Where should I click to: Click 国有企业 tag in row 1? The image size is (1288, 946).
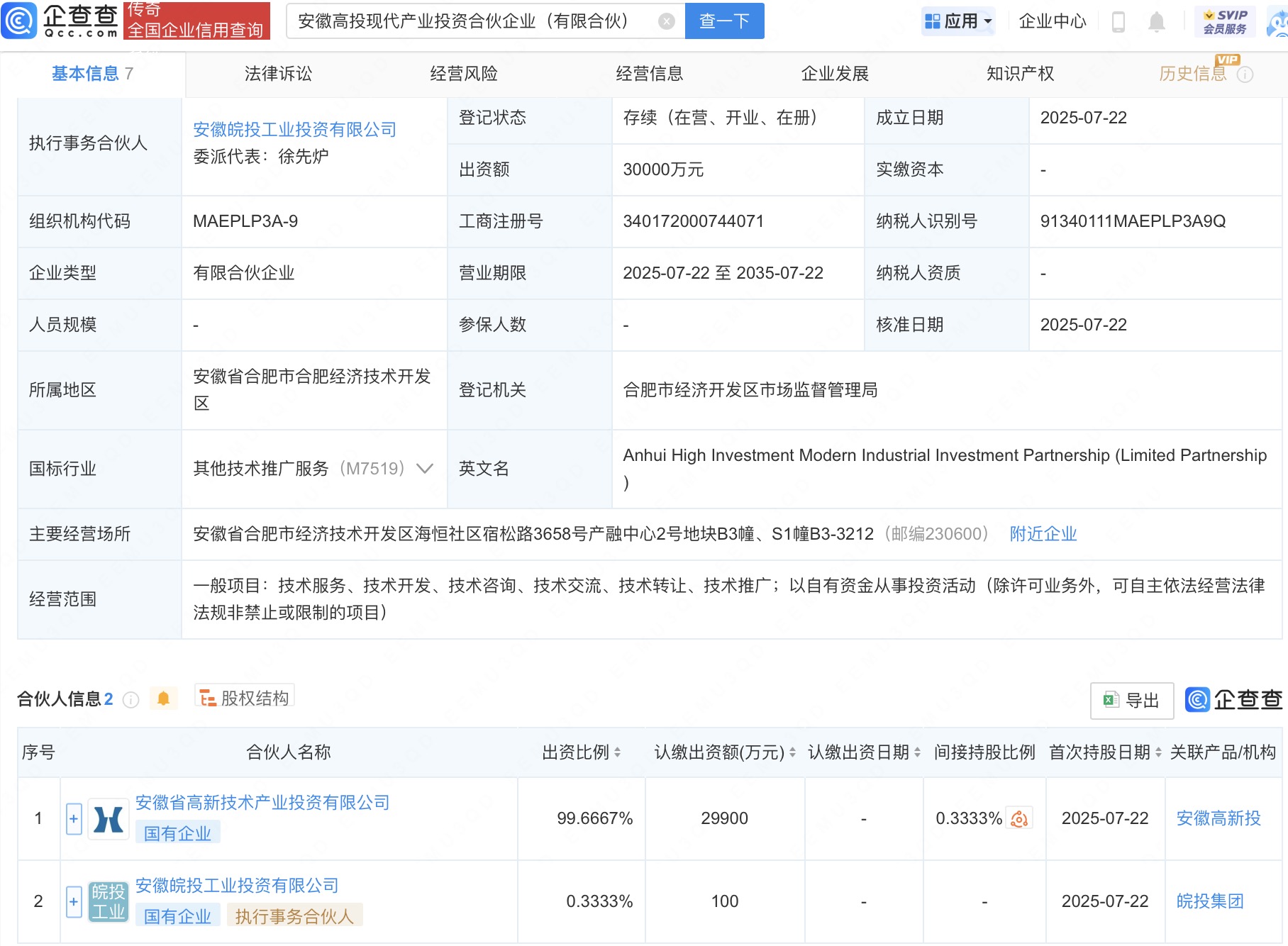click(x=177, y=834)
